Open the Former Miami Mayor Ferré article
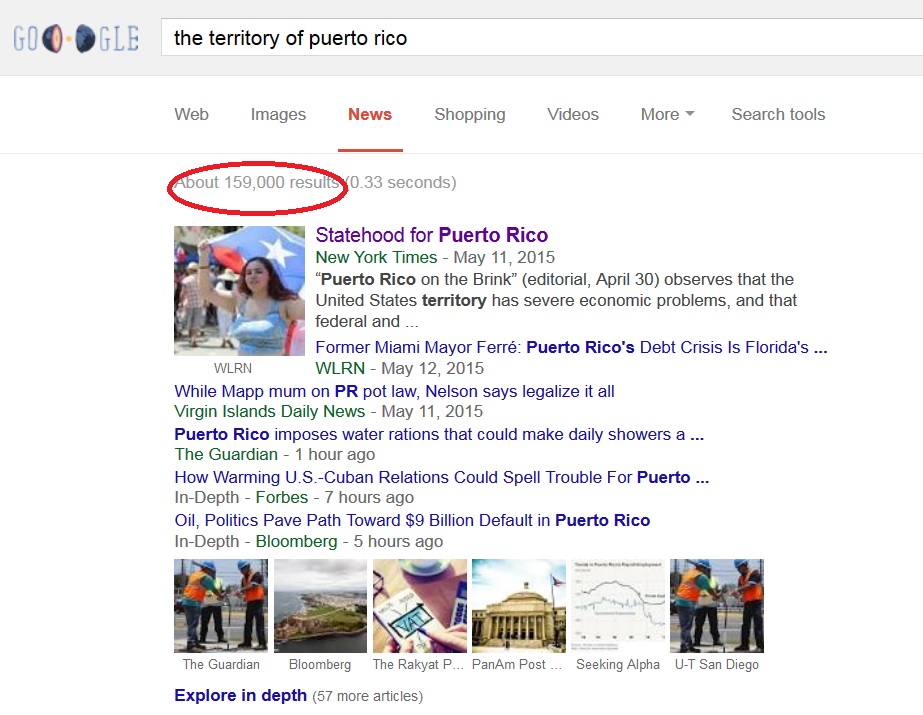The width and height of the screenshot is (923, 715). 572,347
